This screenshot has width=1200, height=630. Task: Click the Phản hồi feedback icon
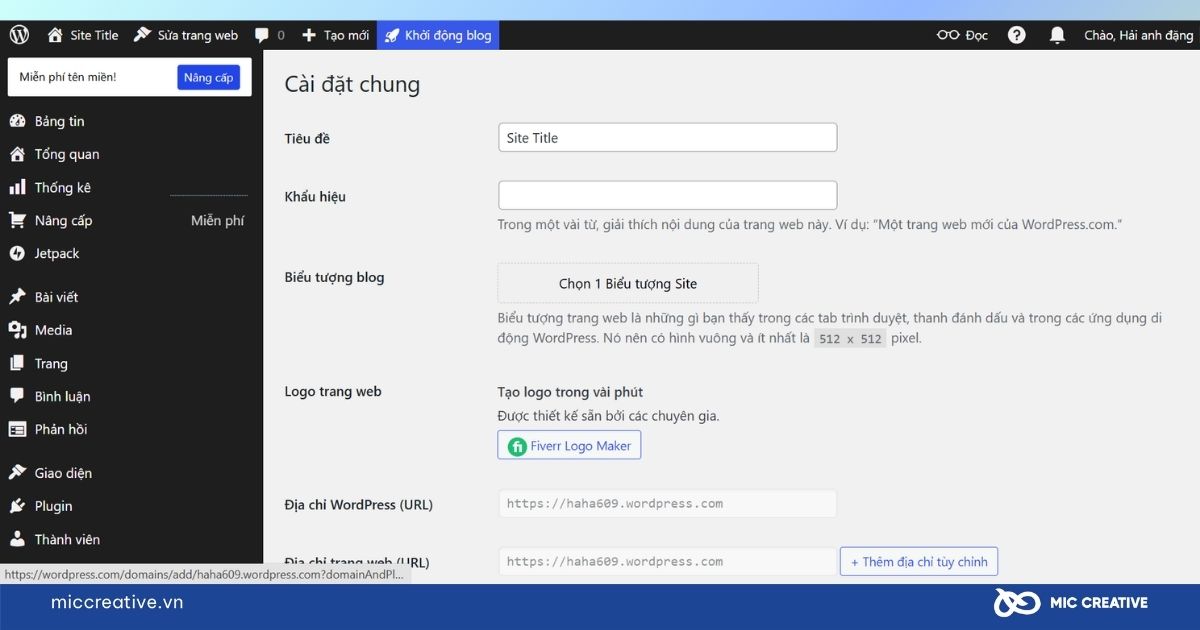click(x=17, y=429)
